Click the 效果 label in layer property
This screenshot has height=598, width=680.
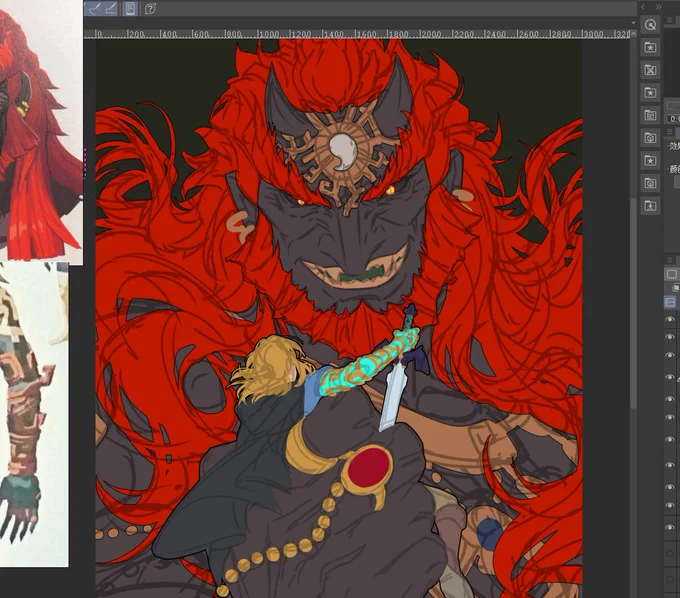tap(675, 146)
